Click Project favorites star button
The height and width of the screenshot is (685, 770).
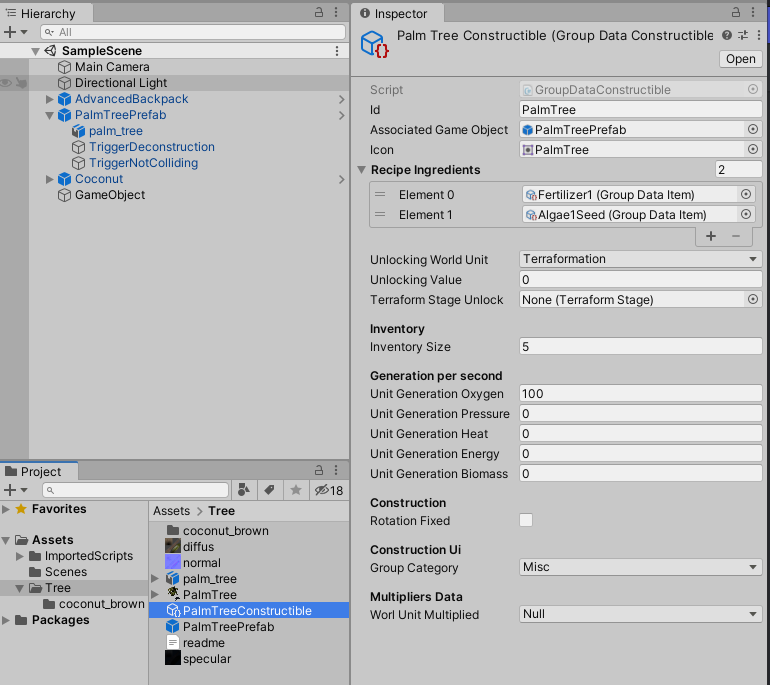[x=296, y=490]
